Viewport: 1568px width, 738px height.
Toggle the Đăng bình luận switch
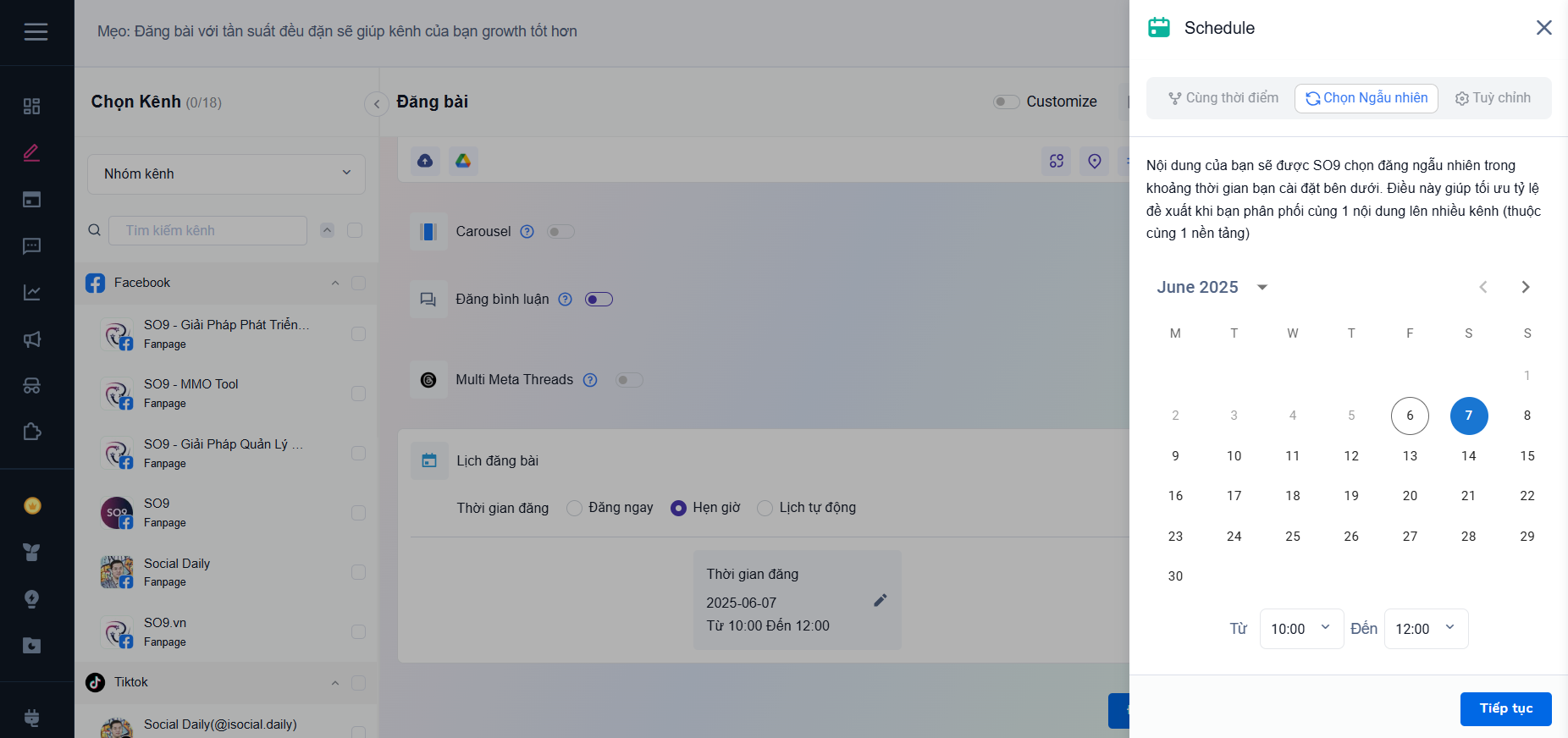pyautogui.click(x=599, y=300)
